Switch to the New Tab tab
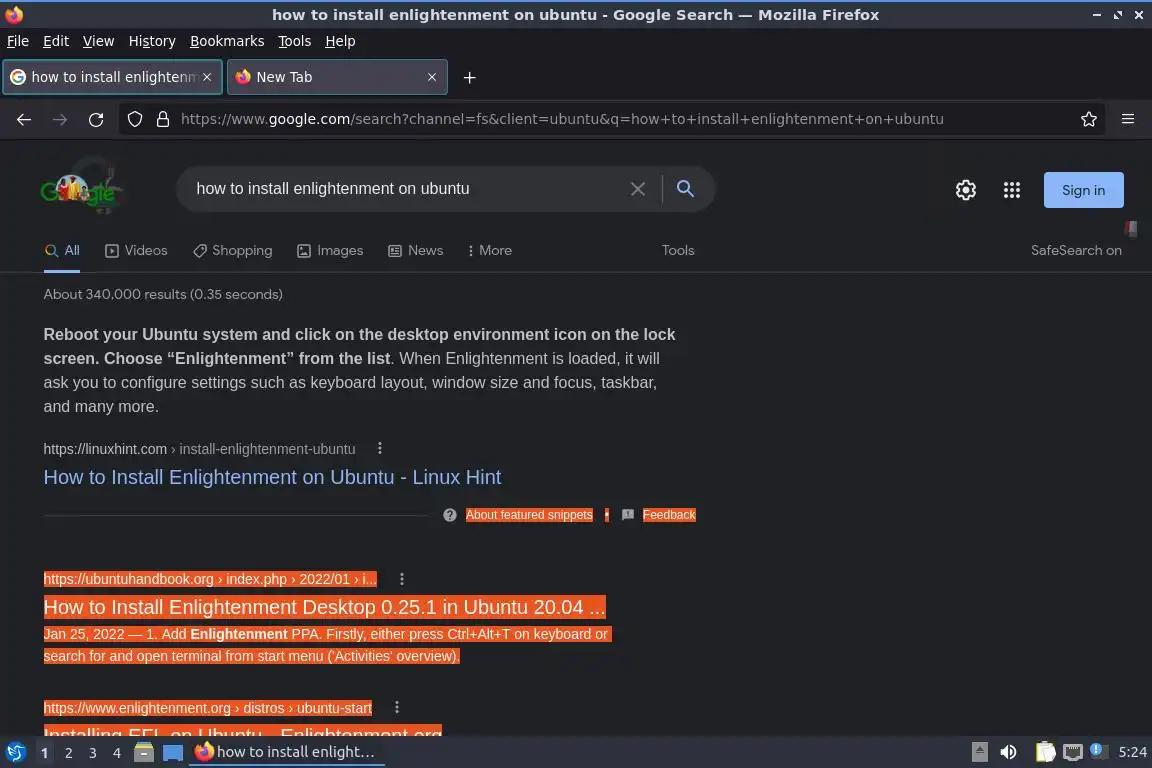 point(337,77)
